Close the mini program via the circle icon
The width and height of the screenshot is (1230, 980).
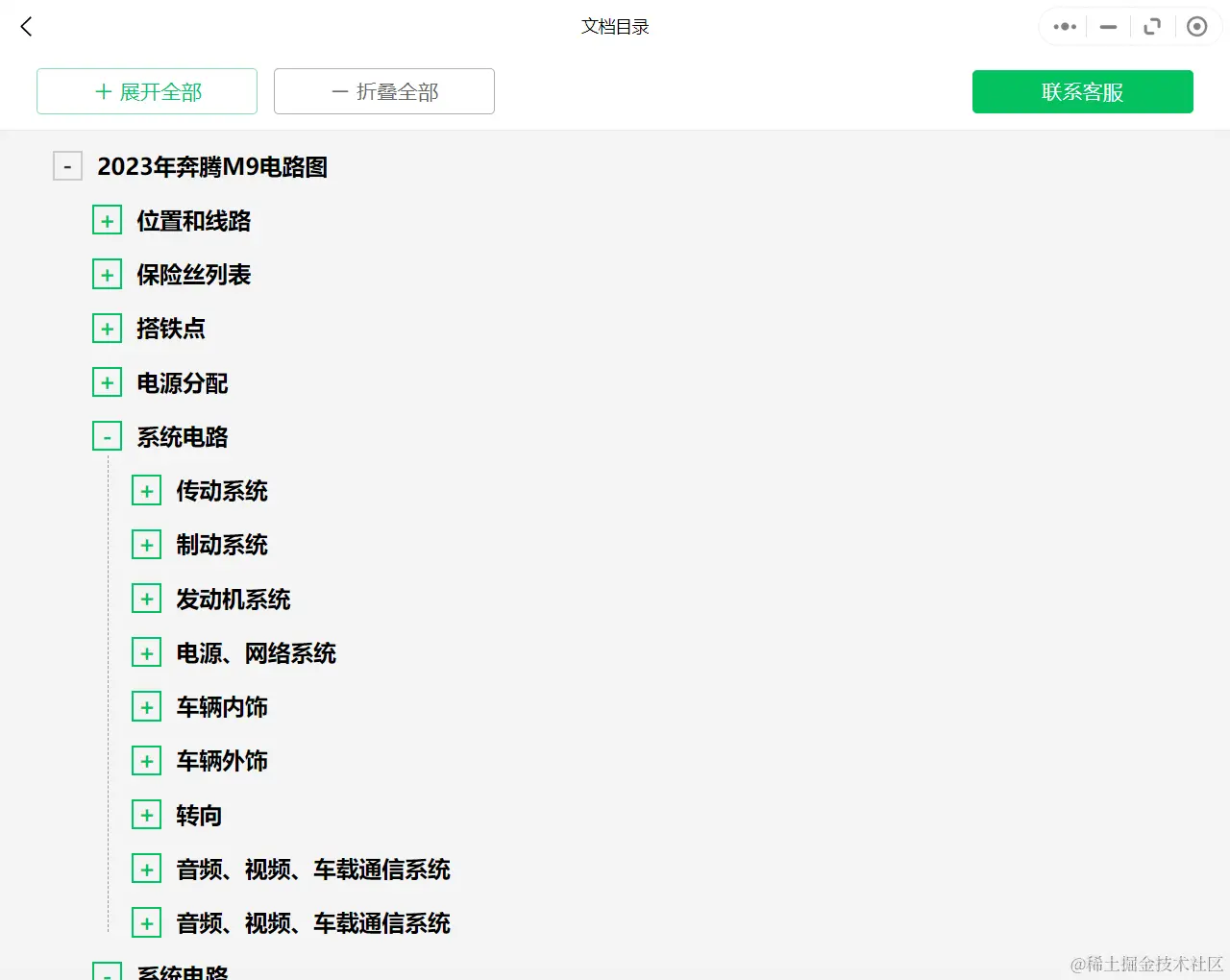click(x=1196, y=26)
